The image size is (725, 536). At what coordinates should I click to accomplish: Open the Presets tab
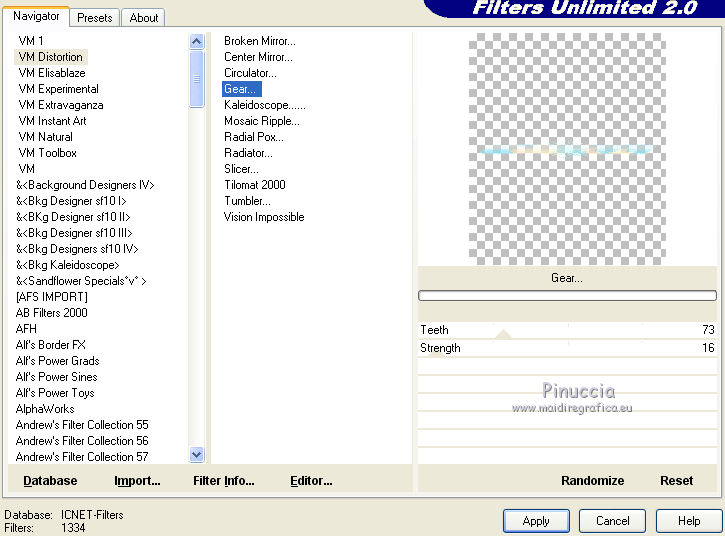pyautogui.click(x=95, y=18)
